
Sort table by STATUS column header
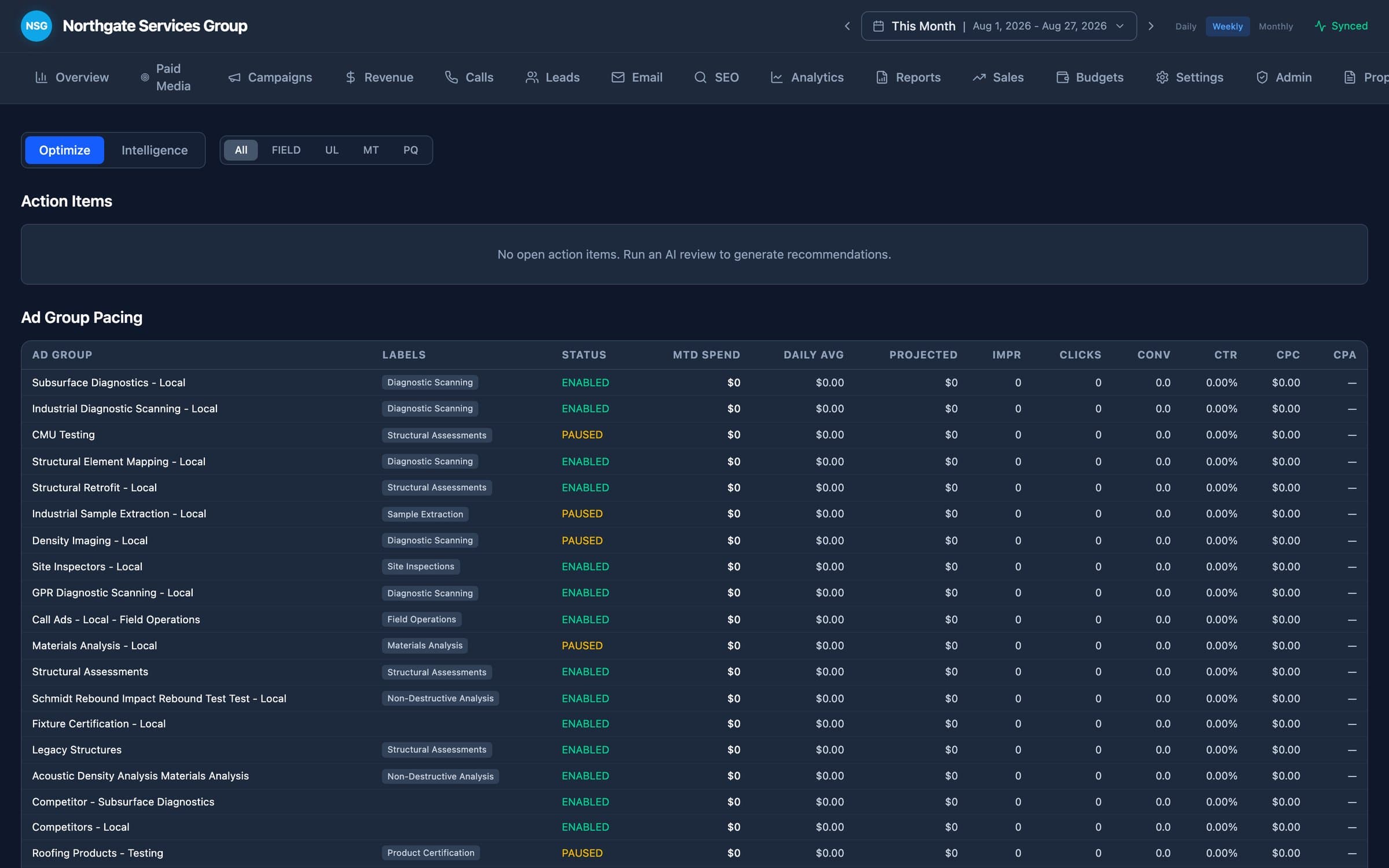[584, 355]
